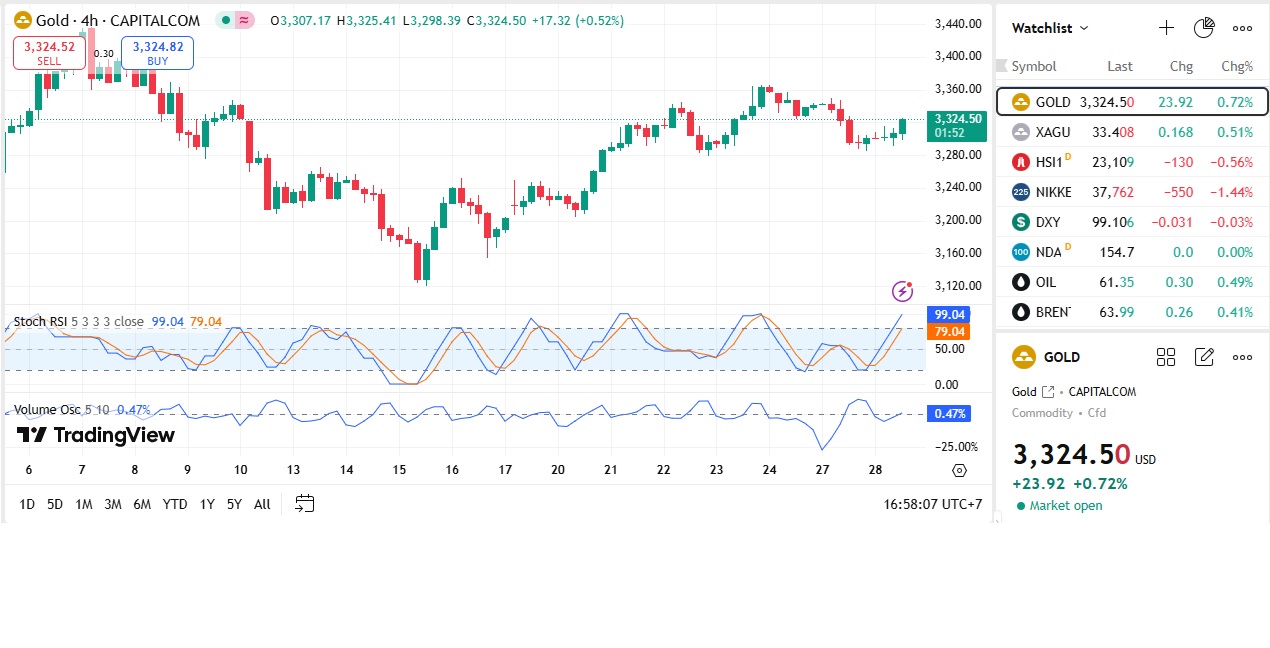Screen dimensions: 1270x648
Task: Open the GOLD details three-dots menu
Action: point(1242,357)
